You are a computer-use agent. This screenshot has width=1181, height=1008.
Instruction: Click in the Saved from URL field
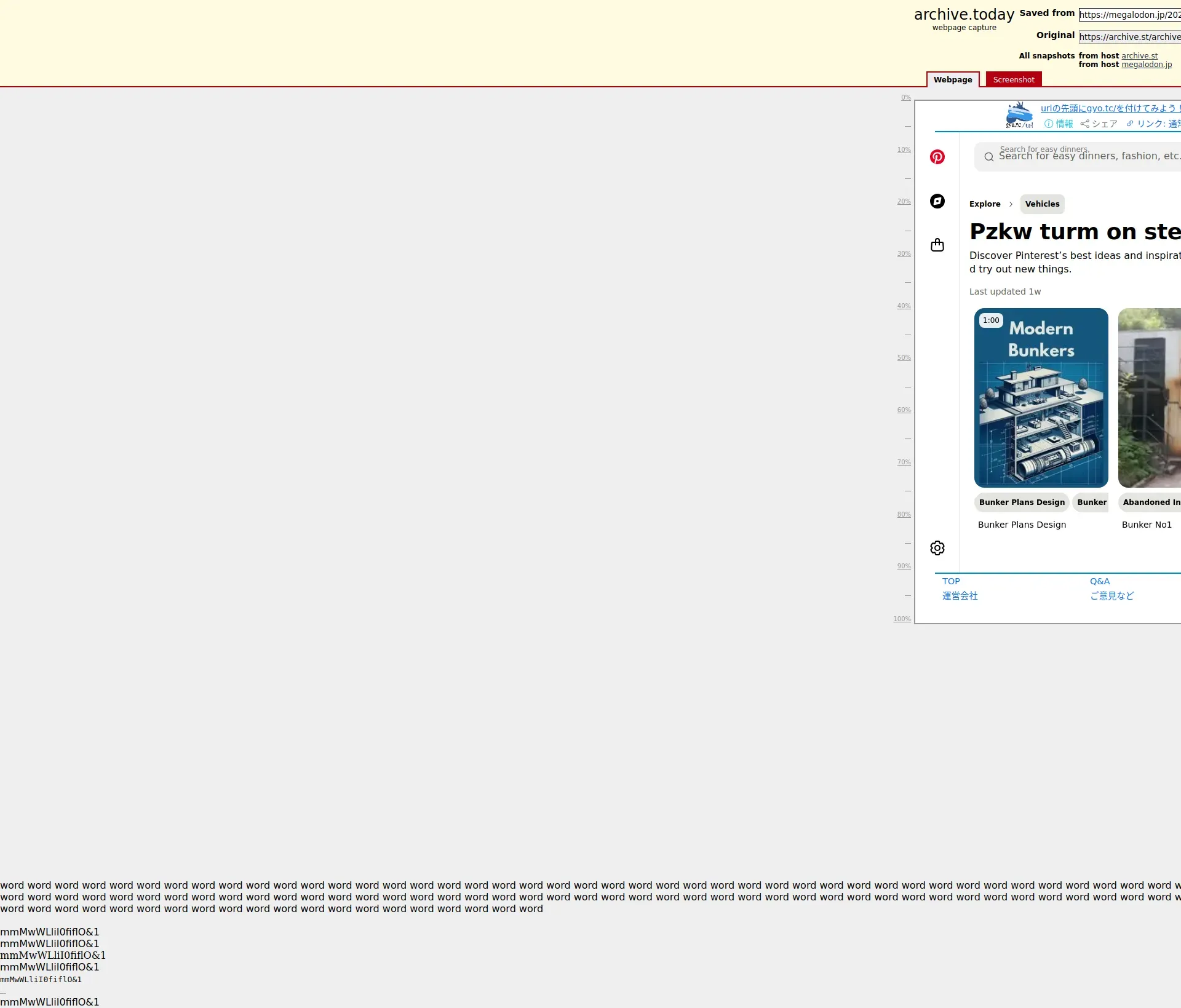click(x=1129, y=15)
